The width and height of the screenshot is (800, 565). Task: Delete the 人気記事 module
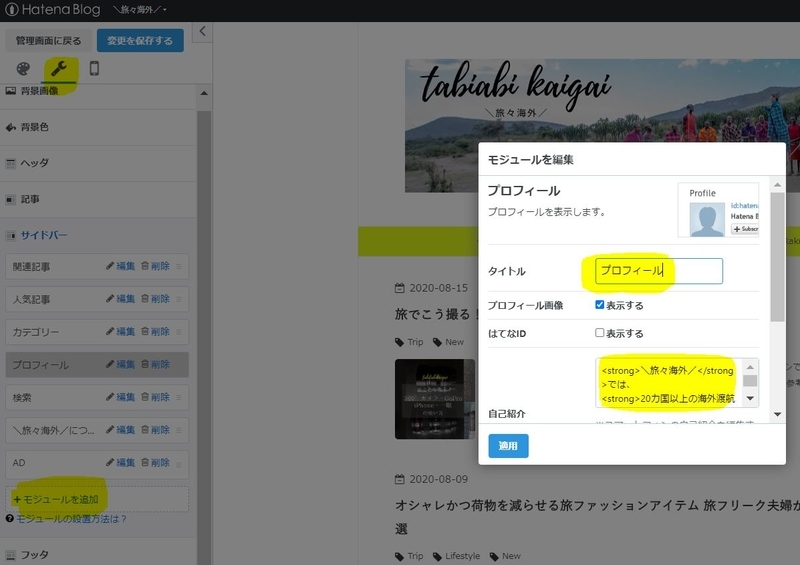(x=155, y=299)
